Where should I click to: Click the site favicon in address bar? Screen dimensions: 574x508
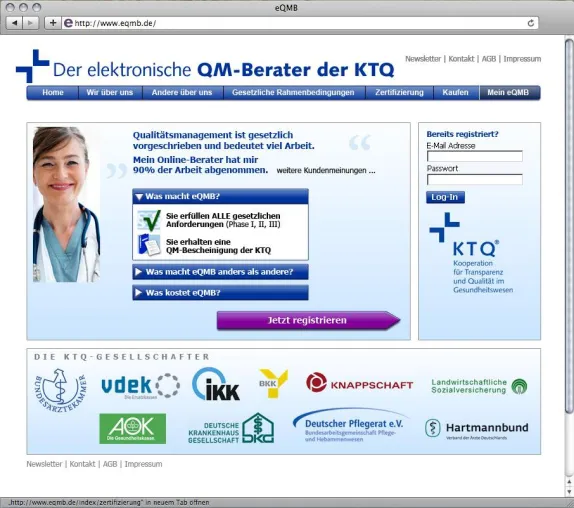coord(68,23)
